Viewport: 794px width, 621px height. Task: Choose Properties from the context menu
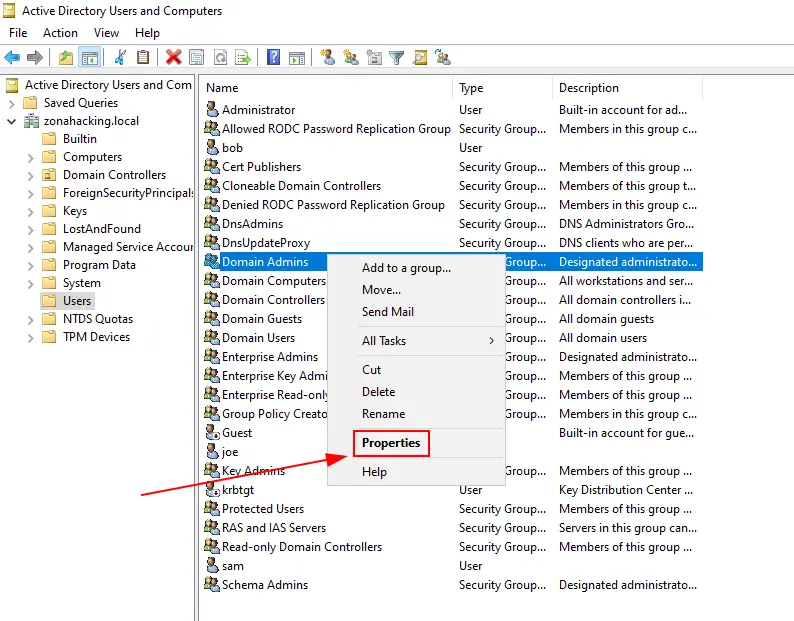pos(391,443)
